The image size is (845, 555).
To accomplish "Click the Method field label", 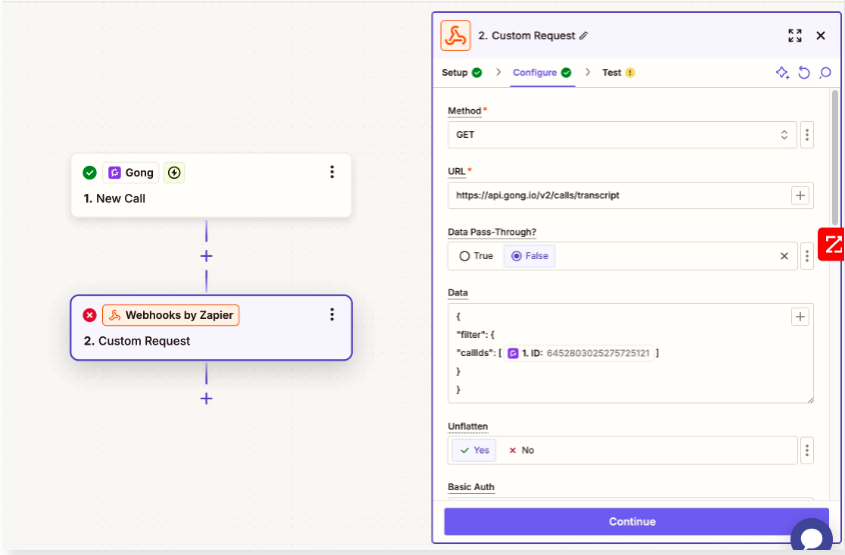I will pyautogui.click(x=465, y=110).
